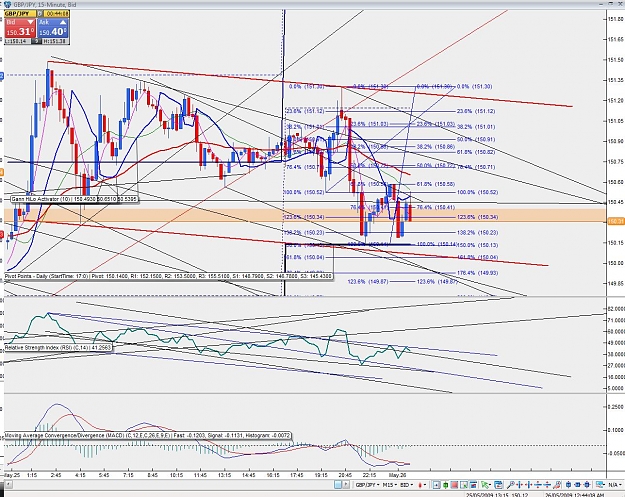The width and height of the screenshot is (625, 497).
Task: Click the MACD indicator label
Action: coord(147,436)
